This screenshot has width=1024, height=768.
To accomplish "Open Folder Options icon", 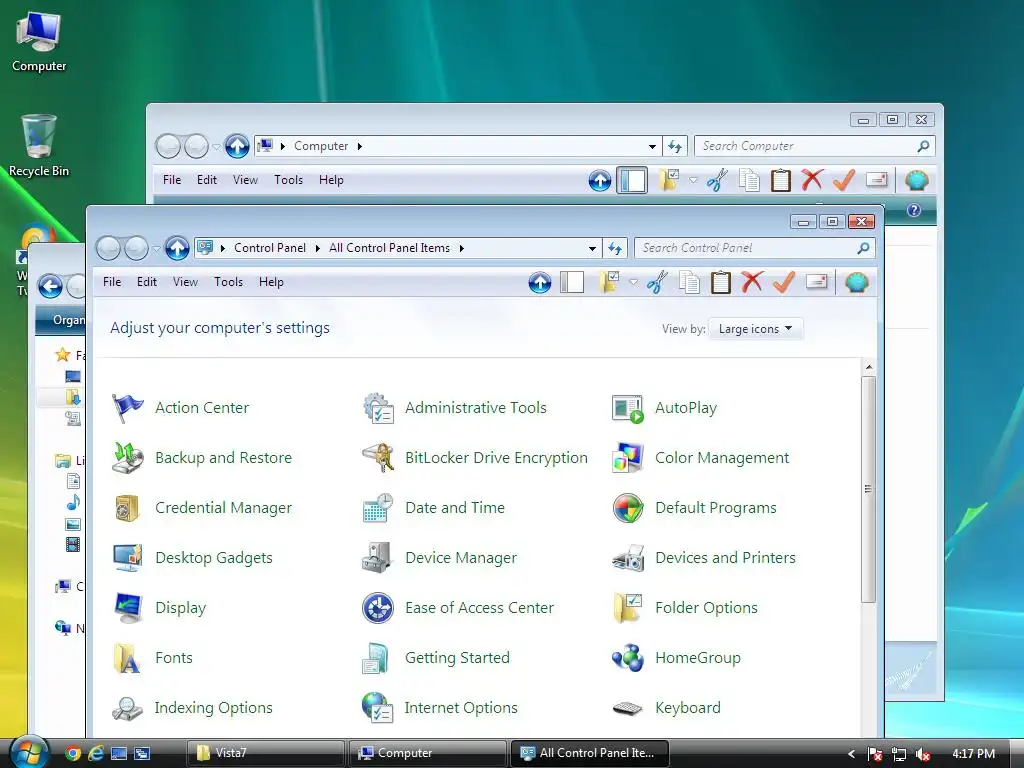I will (628, 608).
